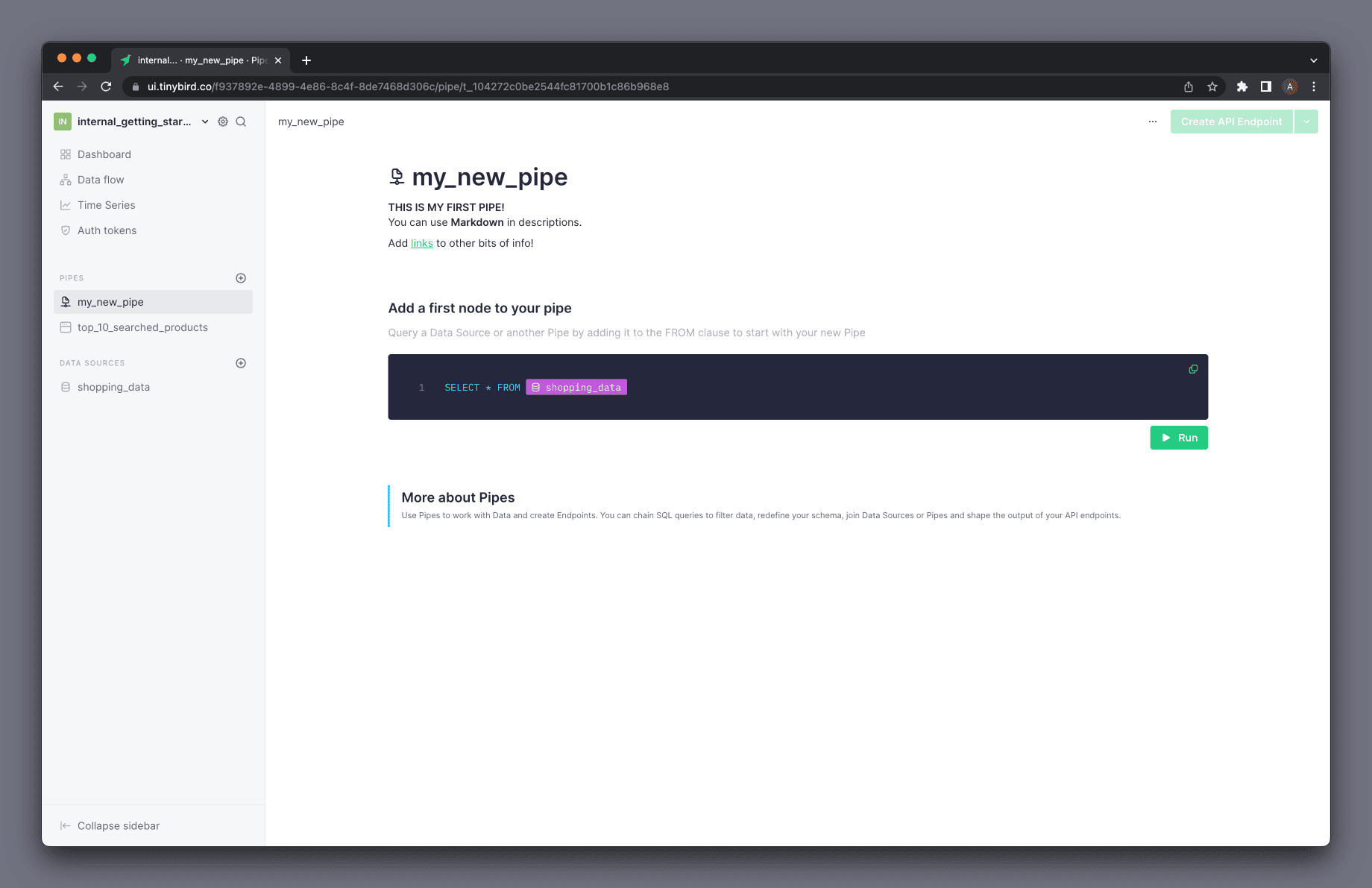This screenshot has height=888, width=1372.
Task: Add a new pipe with plus icon
Action: click(241, 278)
